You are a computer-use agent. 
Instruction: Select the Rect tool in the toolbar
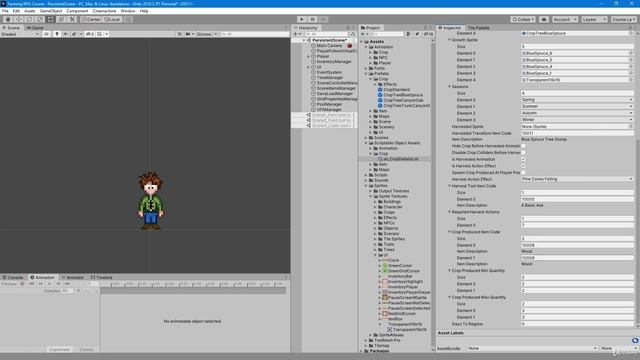(50, 19)
